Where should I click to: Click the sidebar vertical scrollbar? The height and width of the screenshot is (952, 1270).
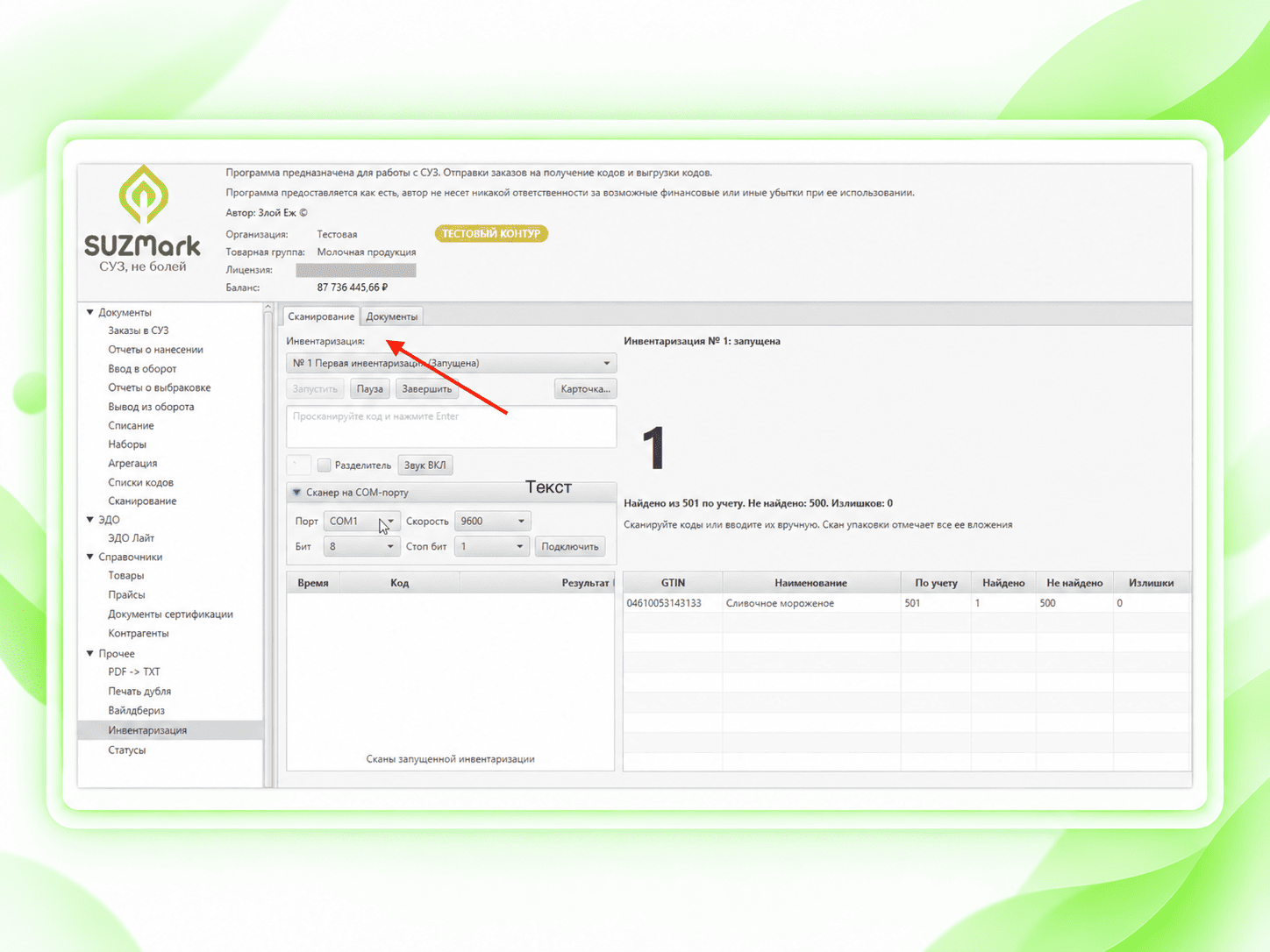pos(268,544)
